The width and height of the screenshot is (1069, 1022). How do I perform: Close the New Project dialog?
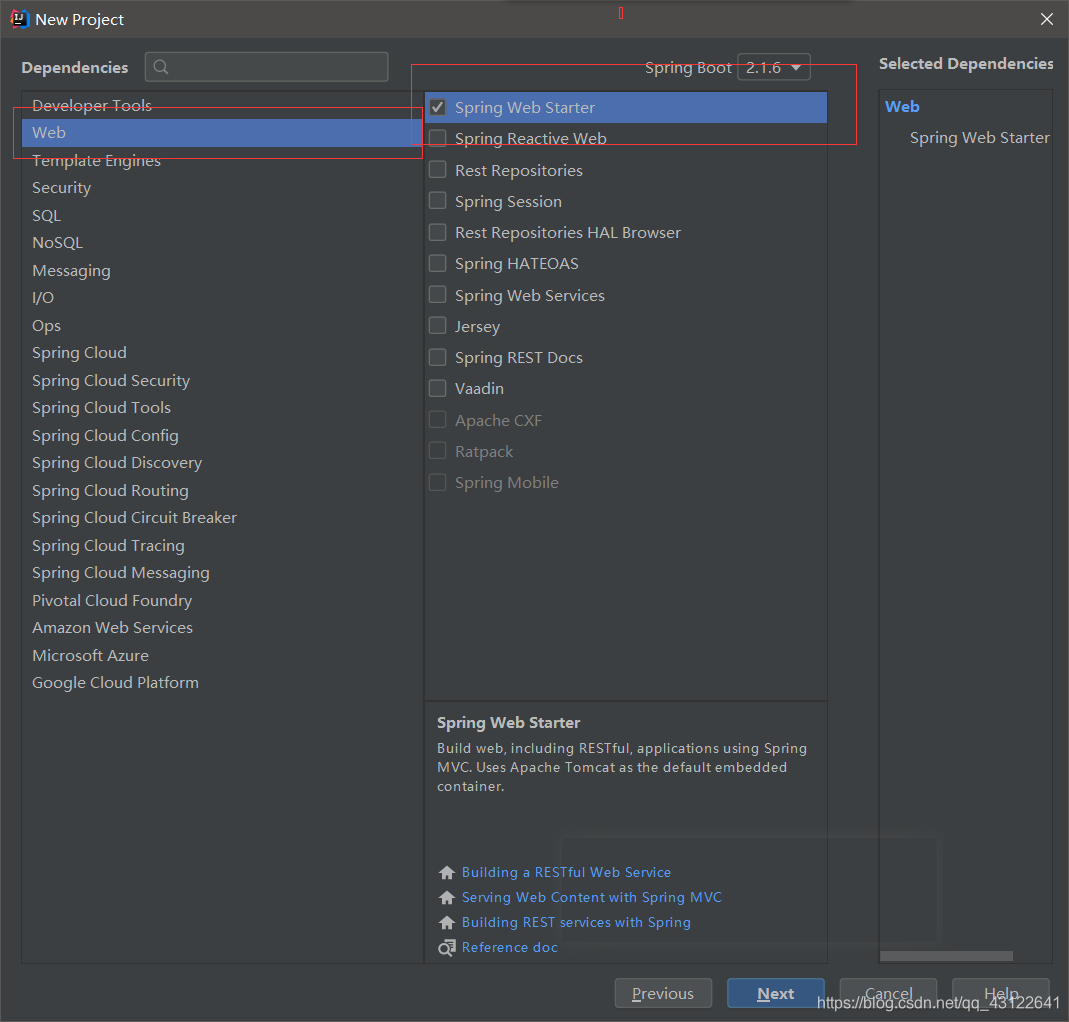[1047, 19]
